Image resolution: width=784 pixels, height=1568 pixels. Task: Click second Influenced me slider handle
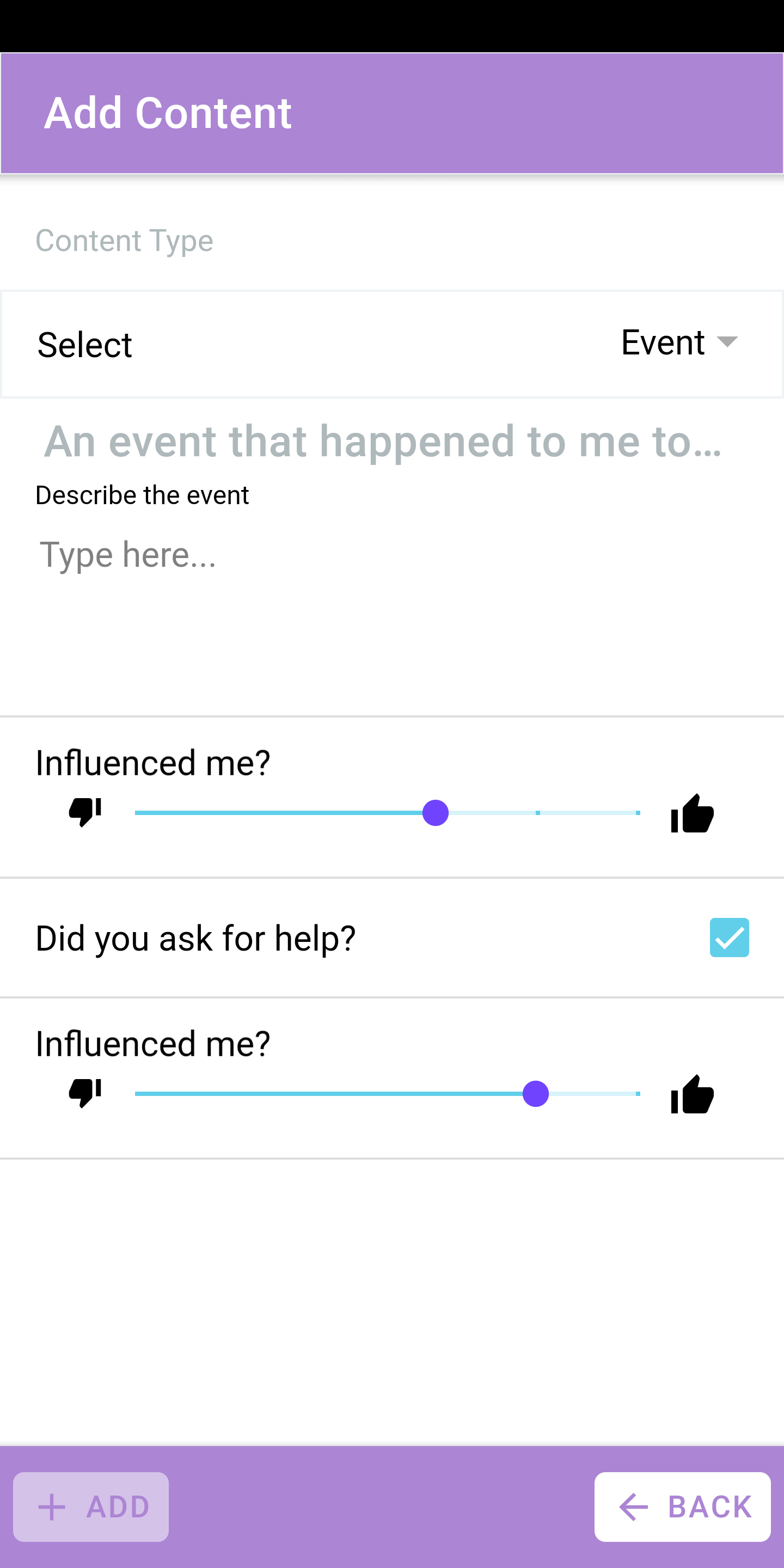[536, 1094]
